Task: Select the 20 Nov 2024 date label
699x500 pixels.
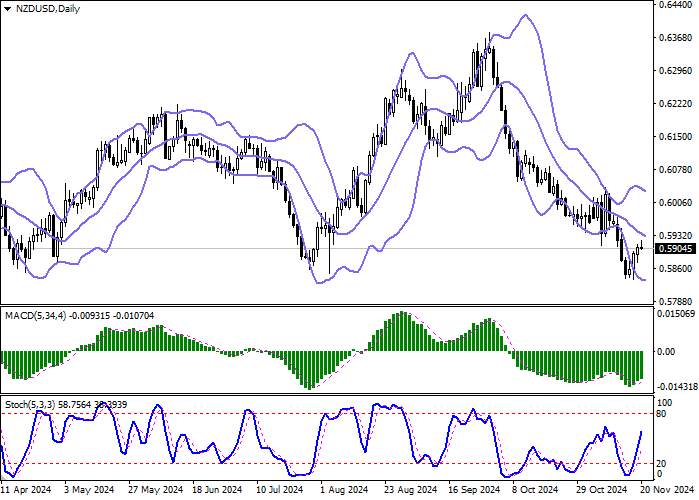Action: click(x=667, y=490)
